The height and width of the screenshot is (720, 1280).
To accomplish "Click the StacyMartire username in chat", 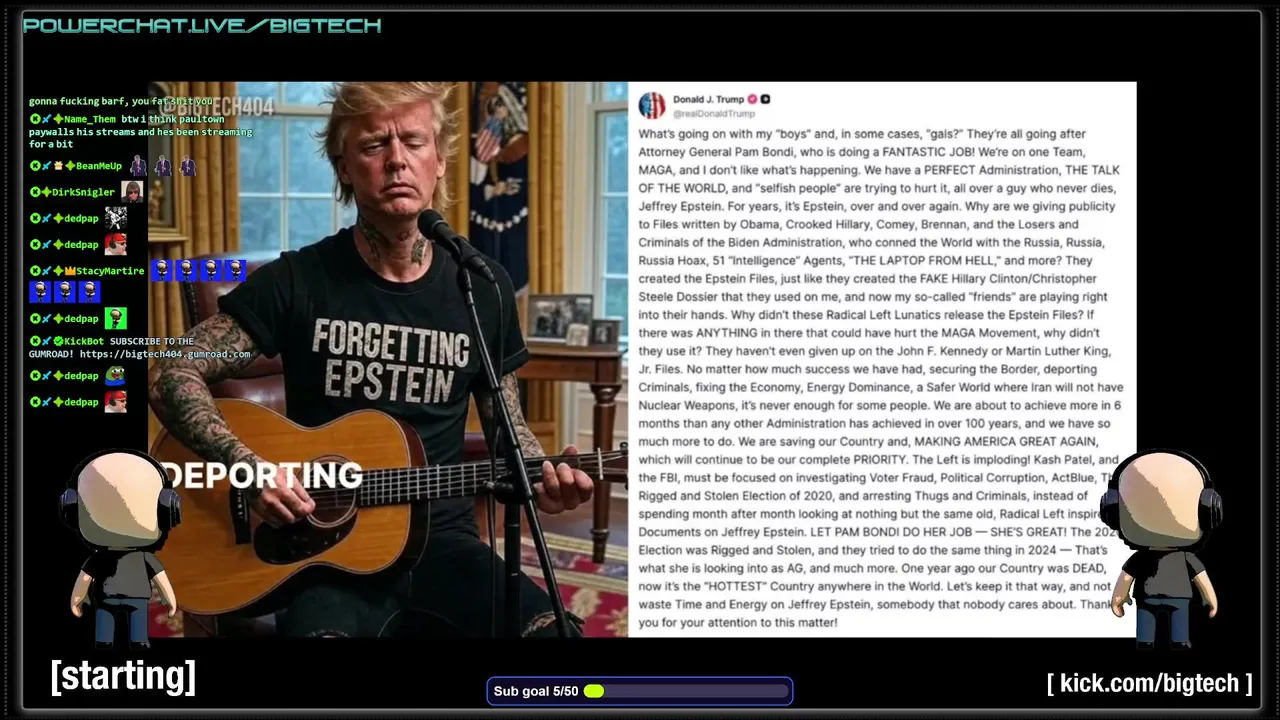I will point(110,270).
